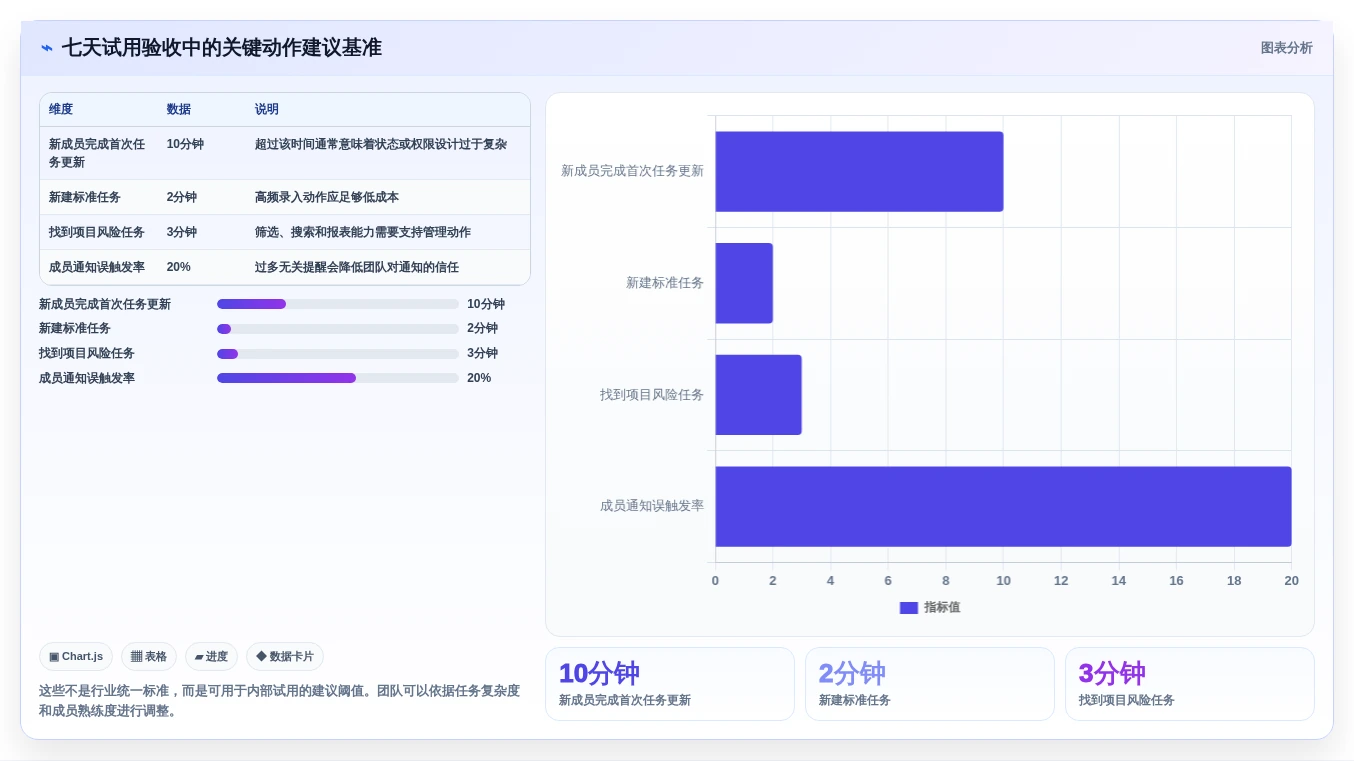This screenshot has width=1354, height=761.
Task: Click the 维度 column header
Action: (61, 109)
